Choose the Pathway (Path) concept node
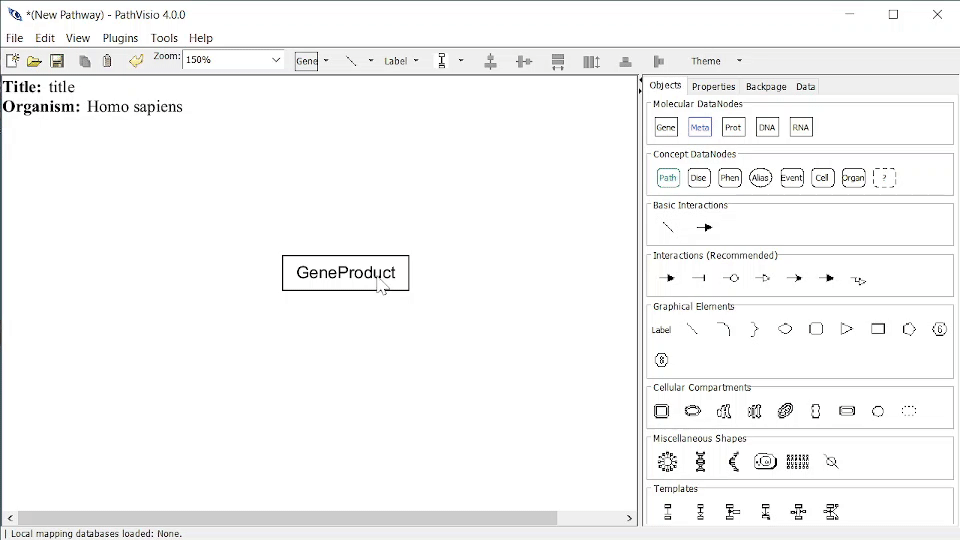 pos(667,178)
